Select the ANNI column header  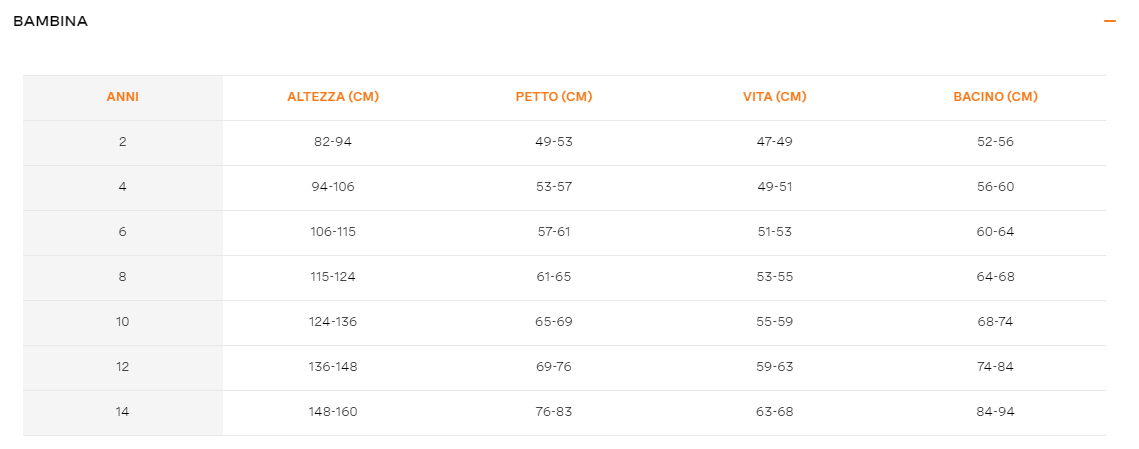123,97
